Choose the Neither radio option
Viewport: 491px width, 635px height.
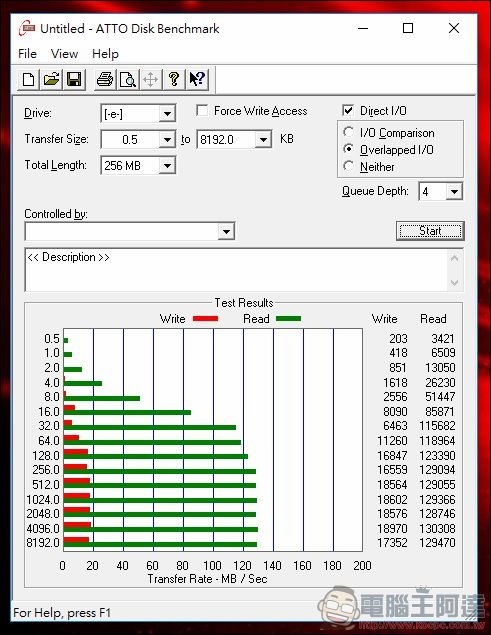tap(348, 166)
